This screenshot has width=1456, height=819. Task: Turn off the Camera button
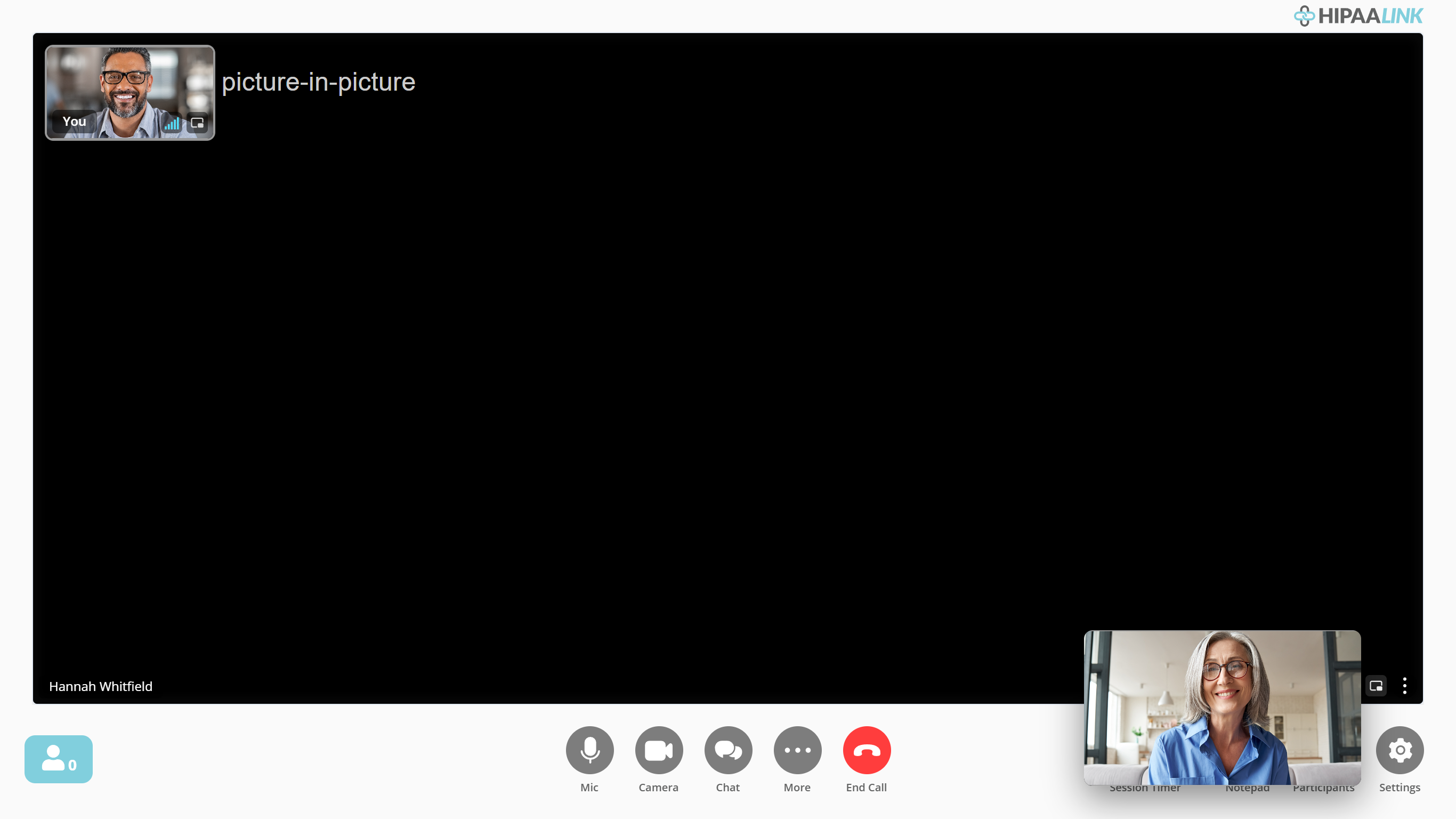point(659,750)
